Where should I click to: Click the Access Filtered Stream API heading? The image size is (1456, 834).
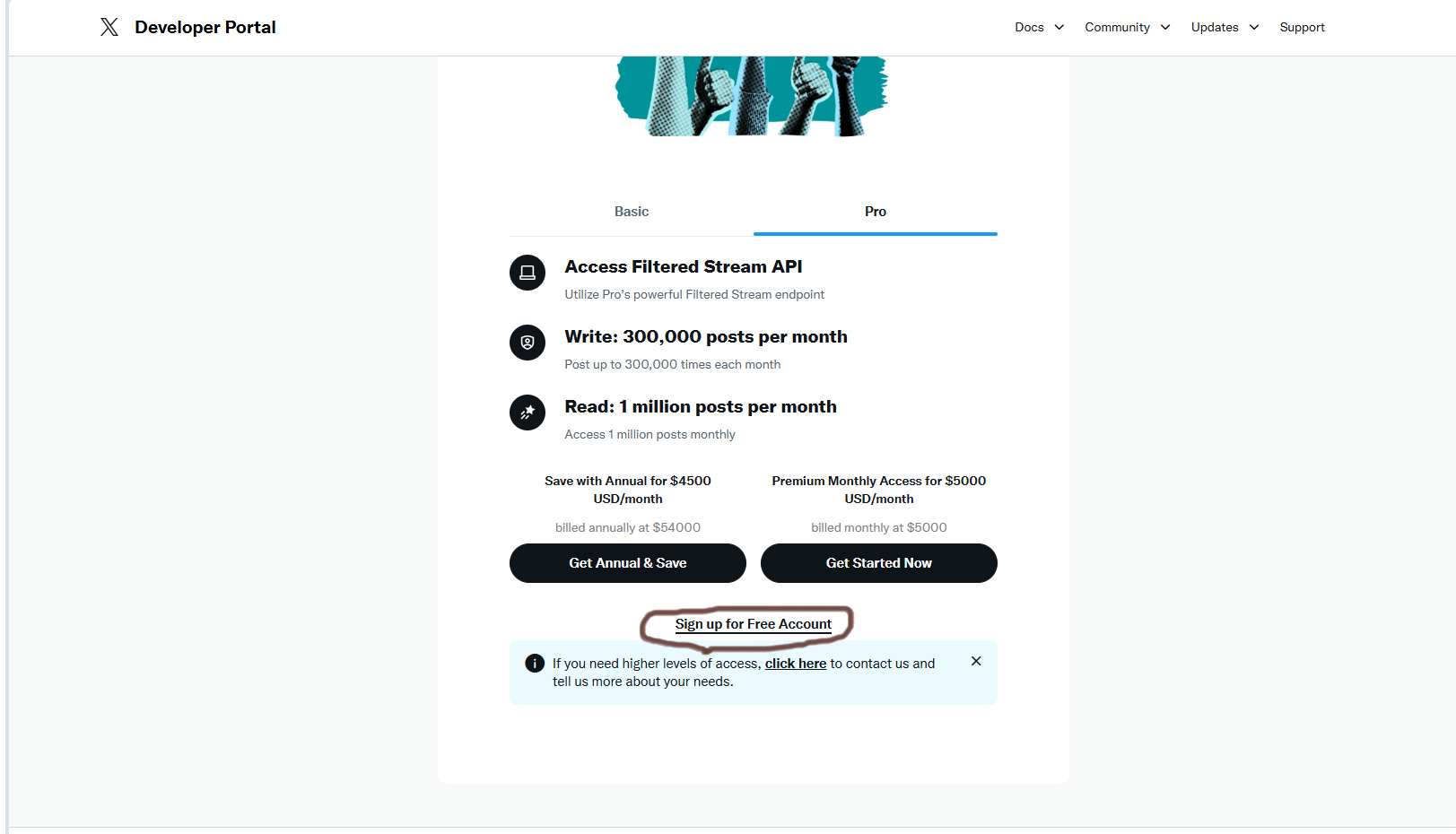pos(684,266)
